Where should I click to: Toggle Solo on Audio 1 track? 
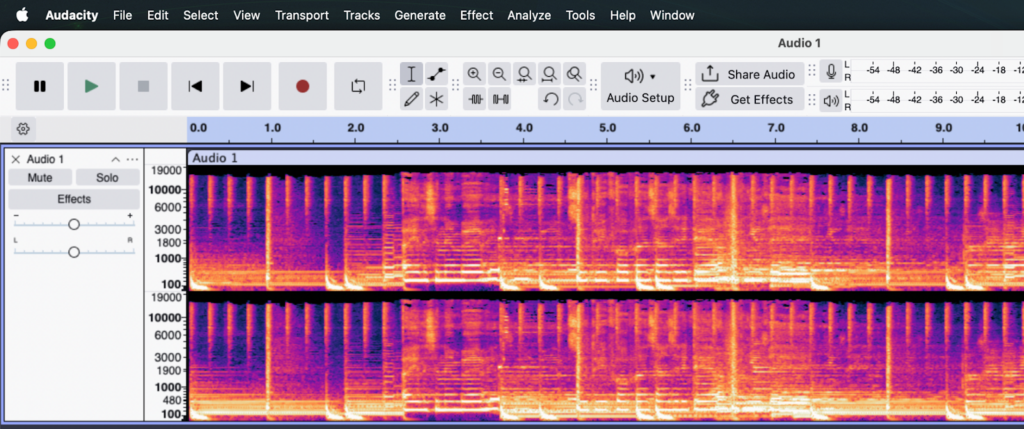(x=107, y=178)
